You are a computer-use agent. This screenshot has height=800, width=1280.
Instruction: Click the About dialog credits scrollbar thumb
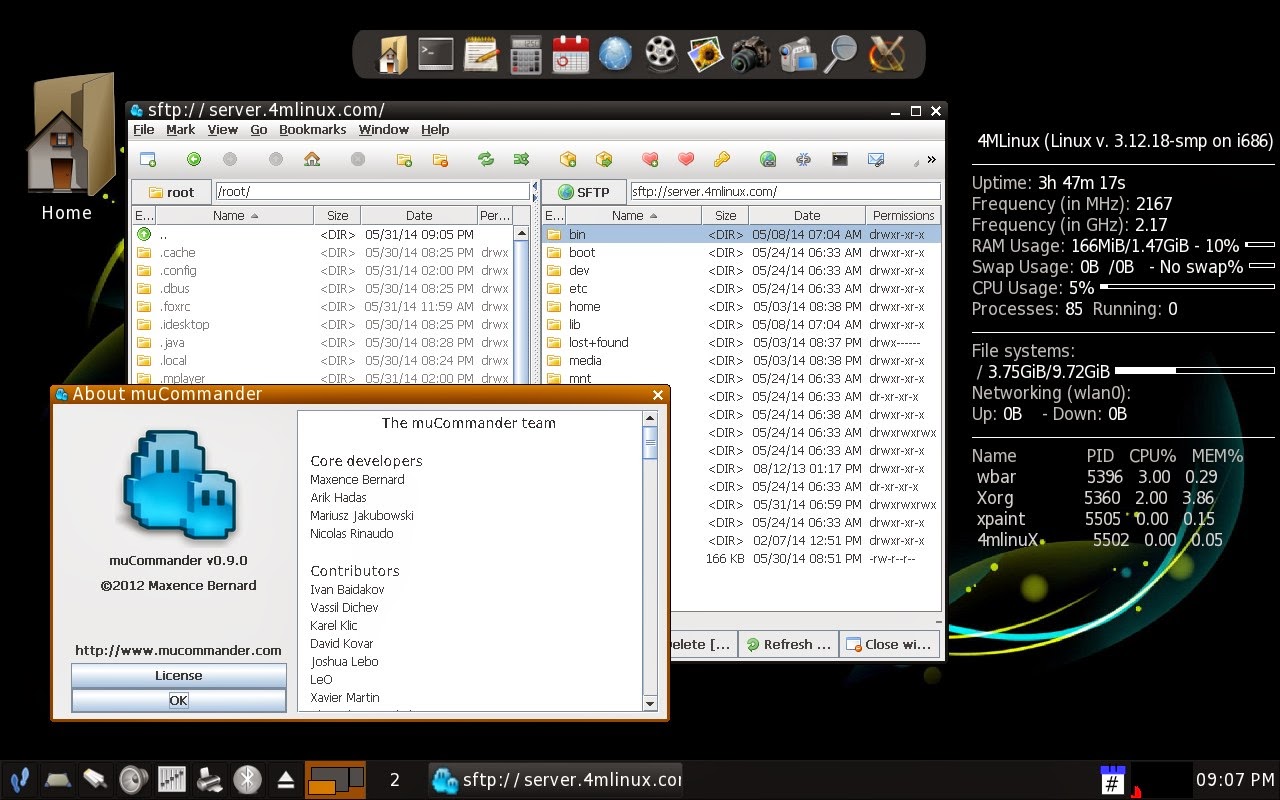coord(650,442)
